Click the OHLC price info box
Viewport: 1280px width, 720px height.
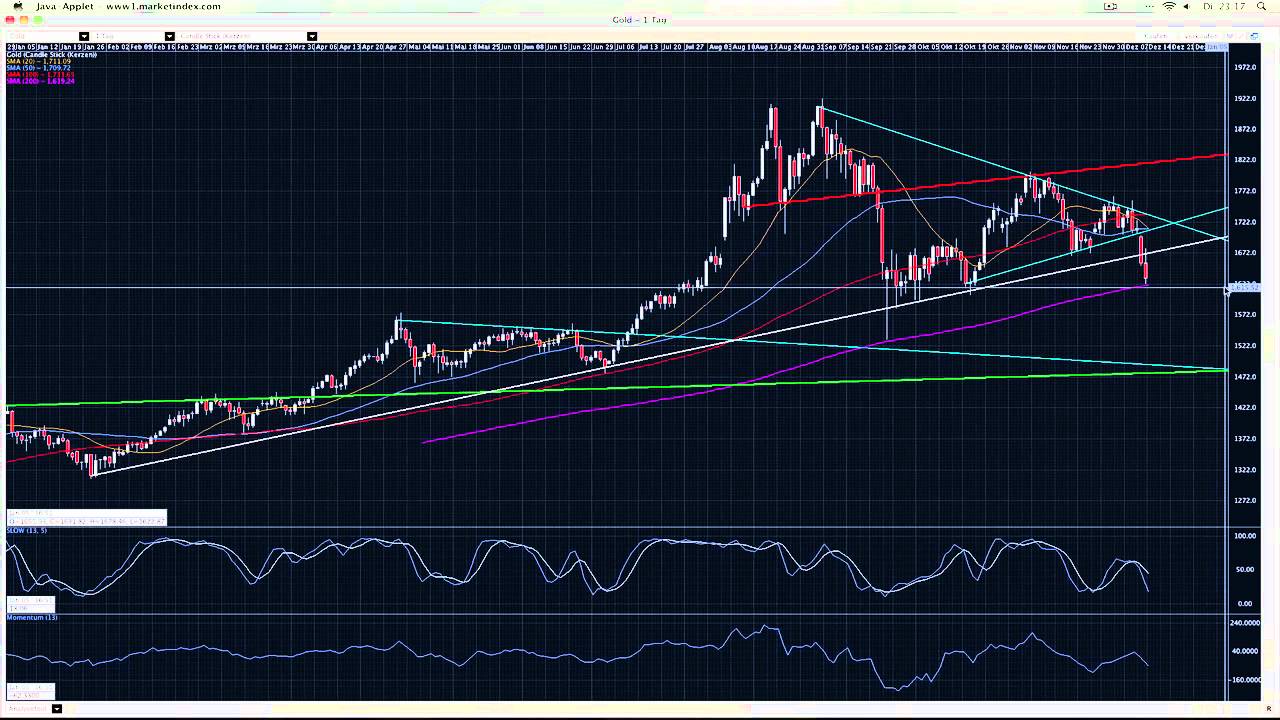87,518
